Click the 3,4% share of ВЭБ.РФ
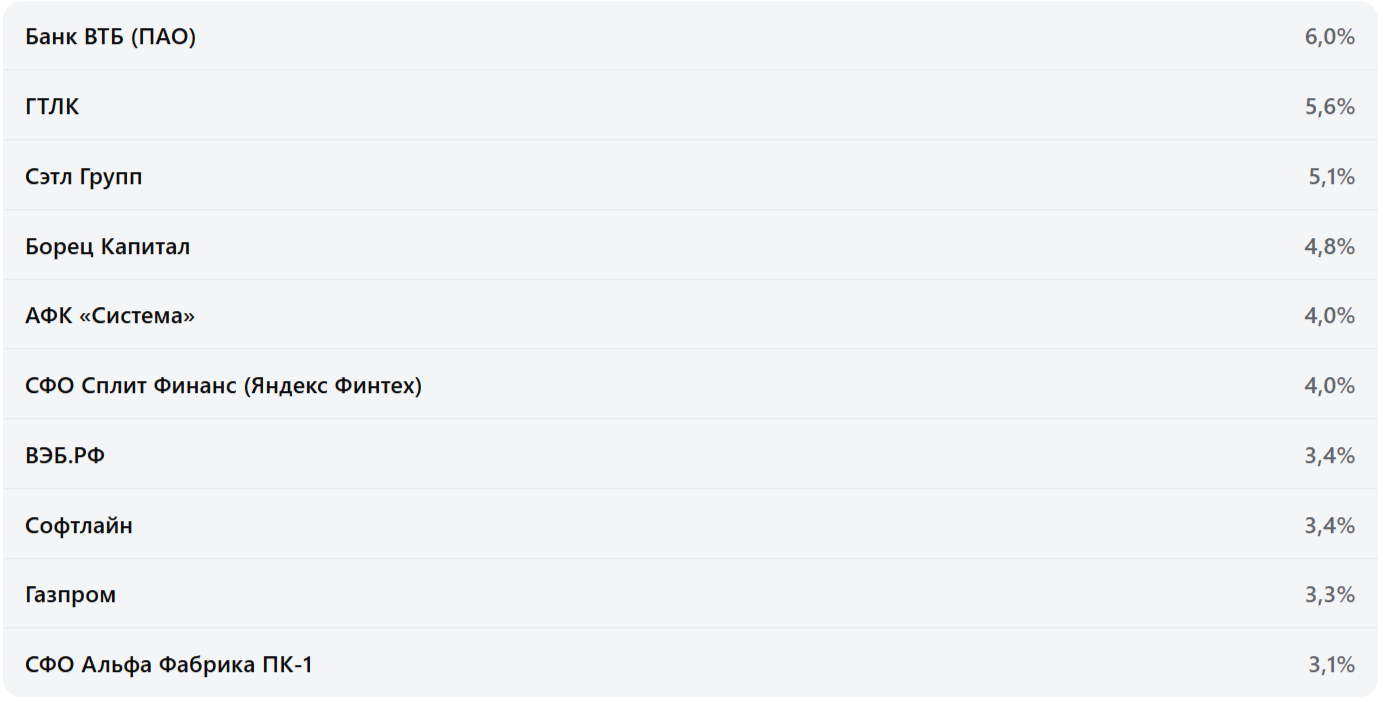This screenshot has height=702, width=1383. click(1329, 456)
